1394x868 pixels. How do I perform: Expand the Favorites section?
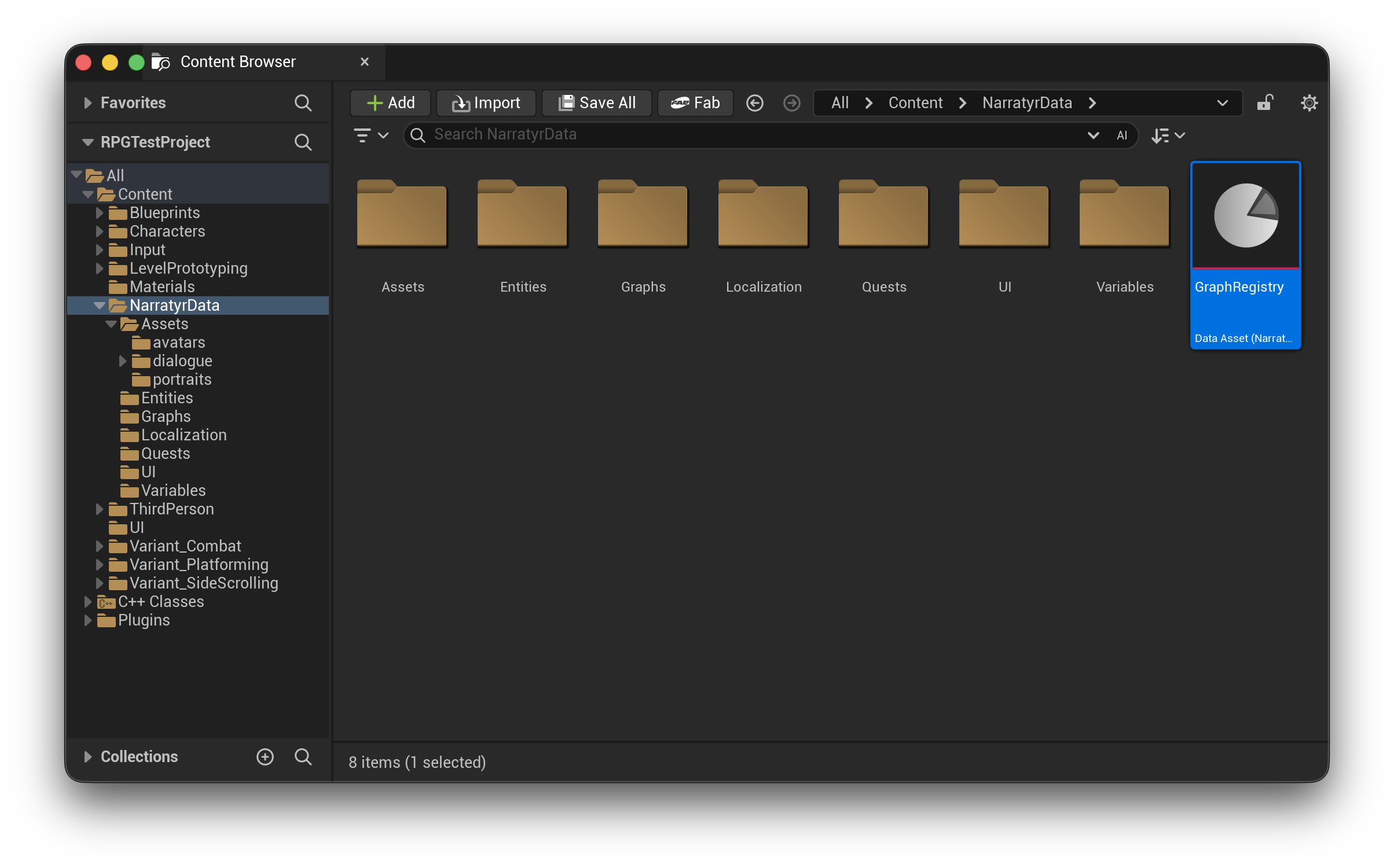pyautogui.click(x=87, y=103)
